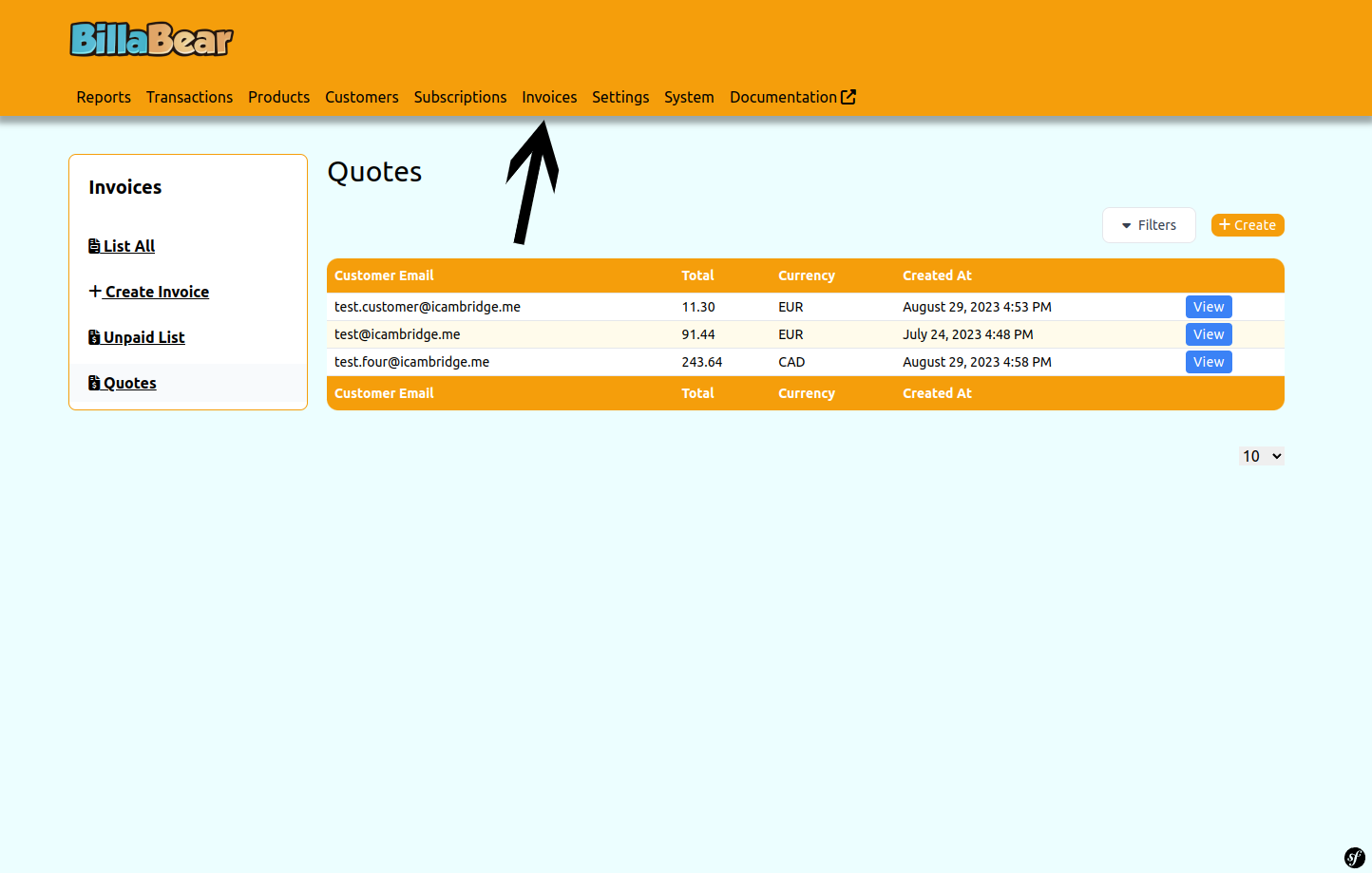View quote for test@icambridge.me
This screenshot has height=873, width=1372.
(x=1209, y=334)
